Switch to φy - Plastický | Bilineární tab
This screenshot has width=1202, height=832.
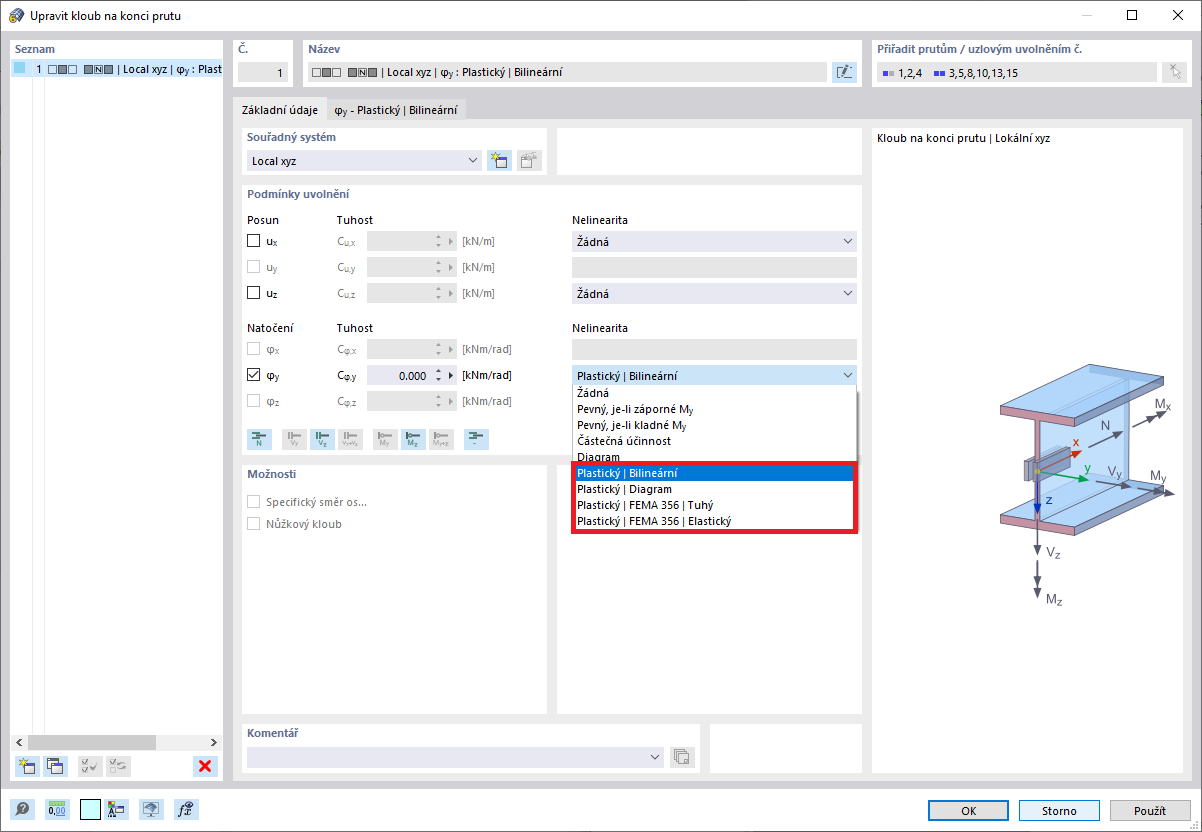[x=397, y=110]
